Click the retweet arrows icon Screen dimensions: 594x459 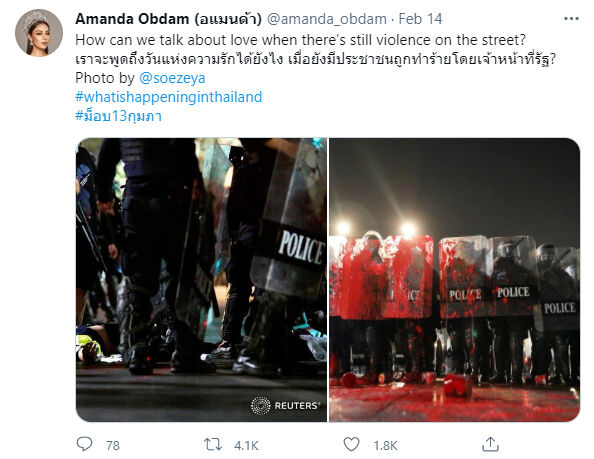point(213,444)
